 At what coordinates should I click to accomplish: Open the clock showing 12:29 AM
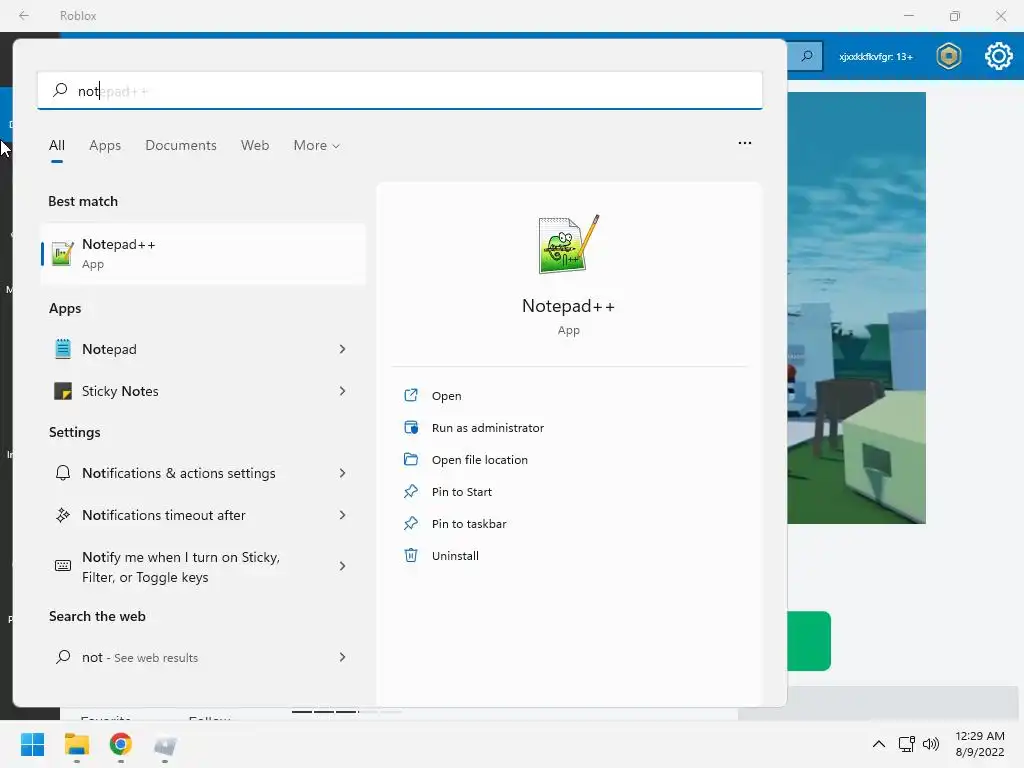(980, 744)
